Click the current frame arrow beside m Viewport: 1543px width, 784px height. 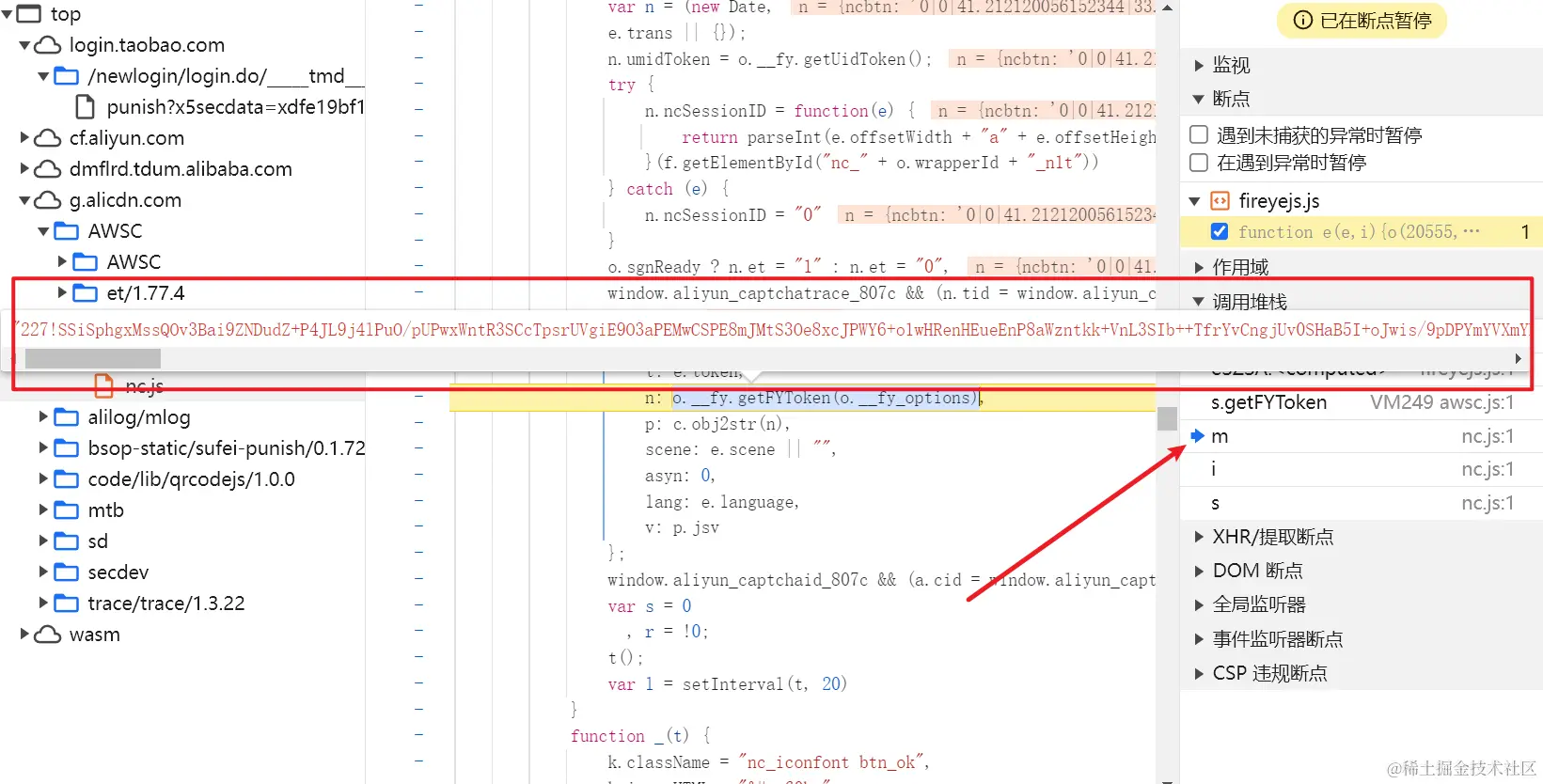pyautogui.click(x=1197, y=436)
